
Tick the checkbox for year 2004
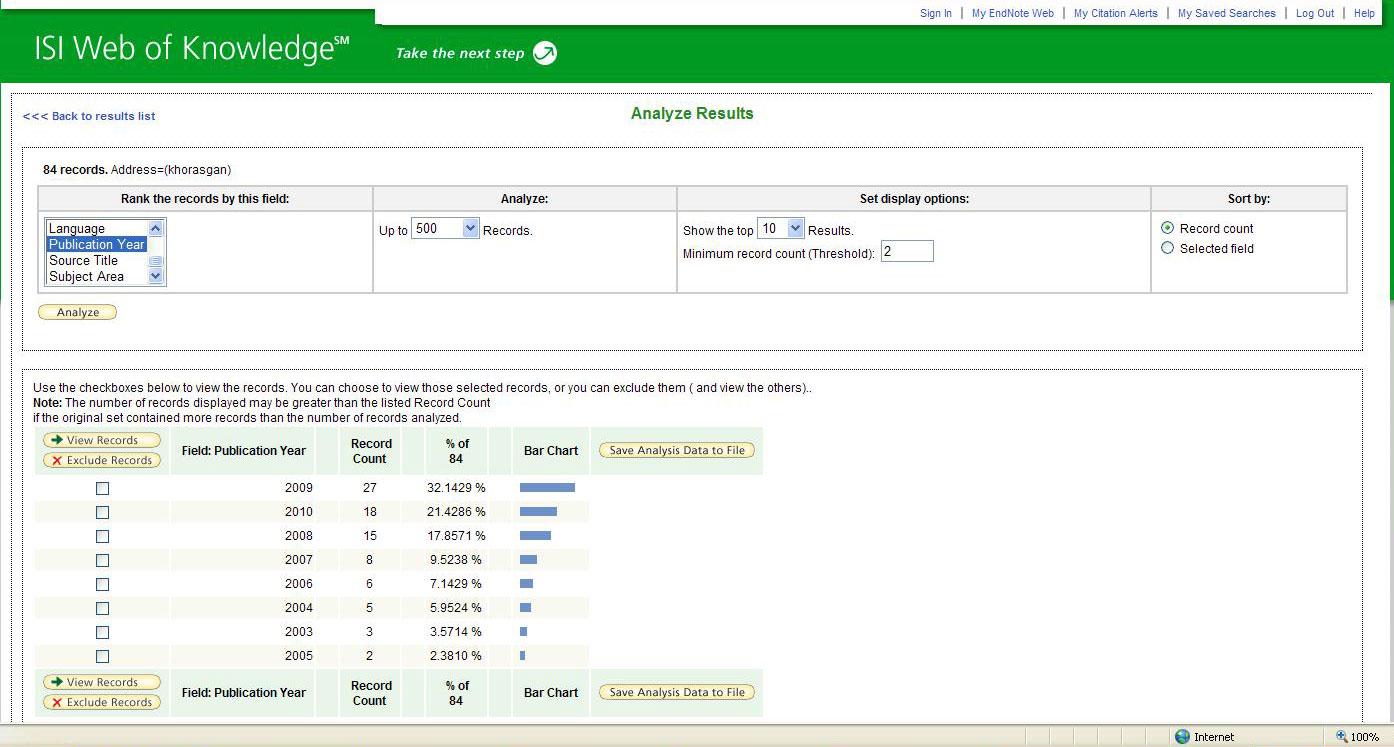[102, 609]
